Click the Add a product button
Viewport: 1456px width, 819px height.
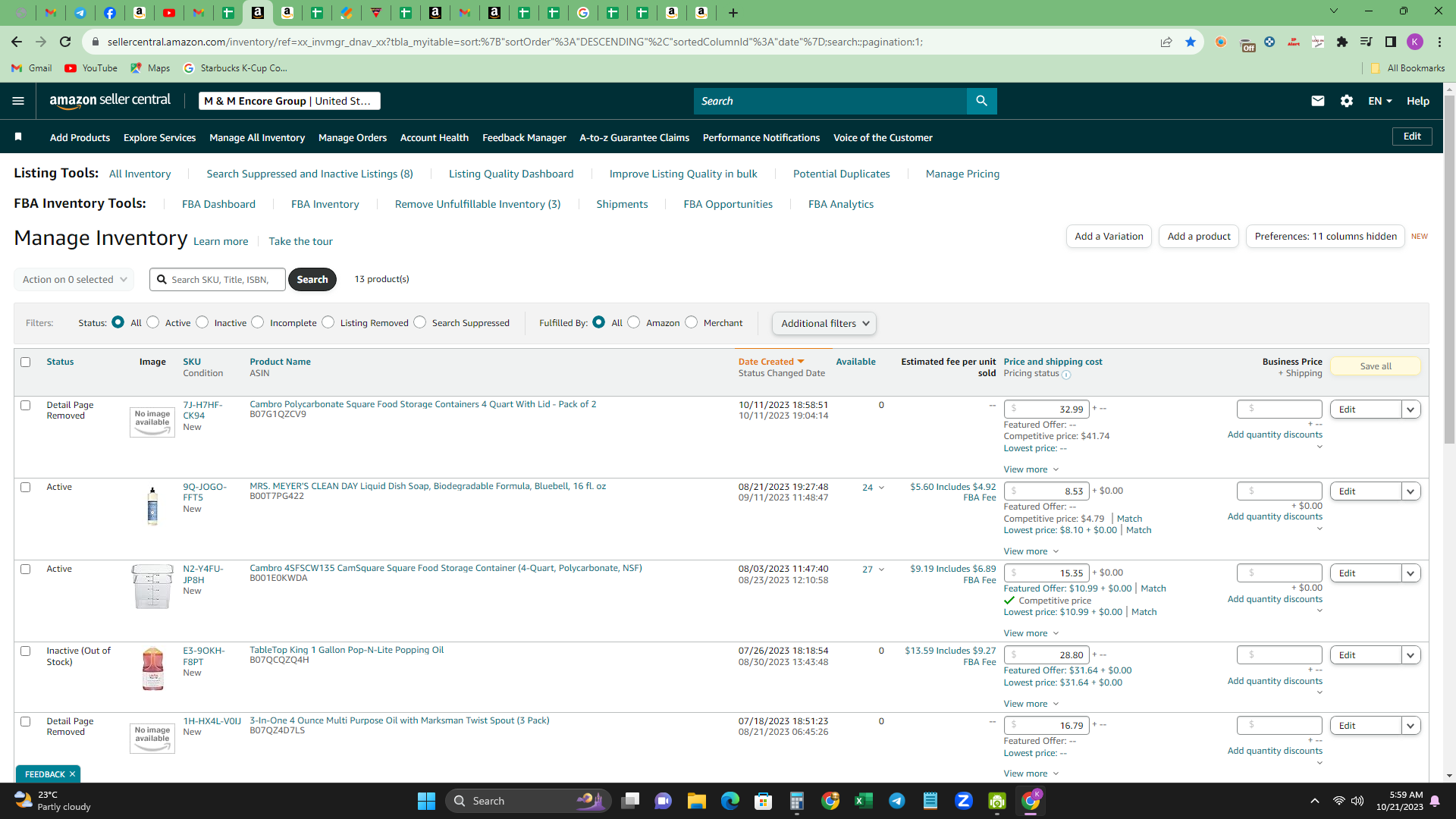point(1199,236)
